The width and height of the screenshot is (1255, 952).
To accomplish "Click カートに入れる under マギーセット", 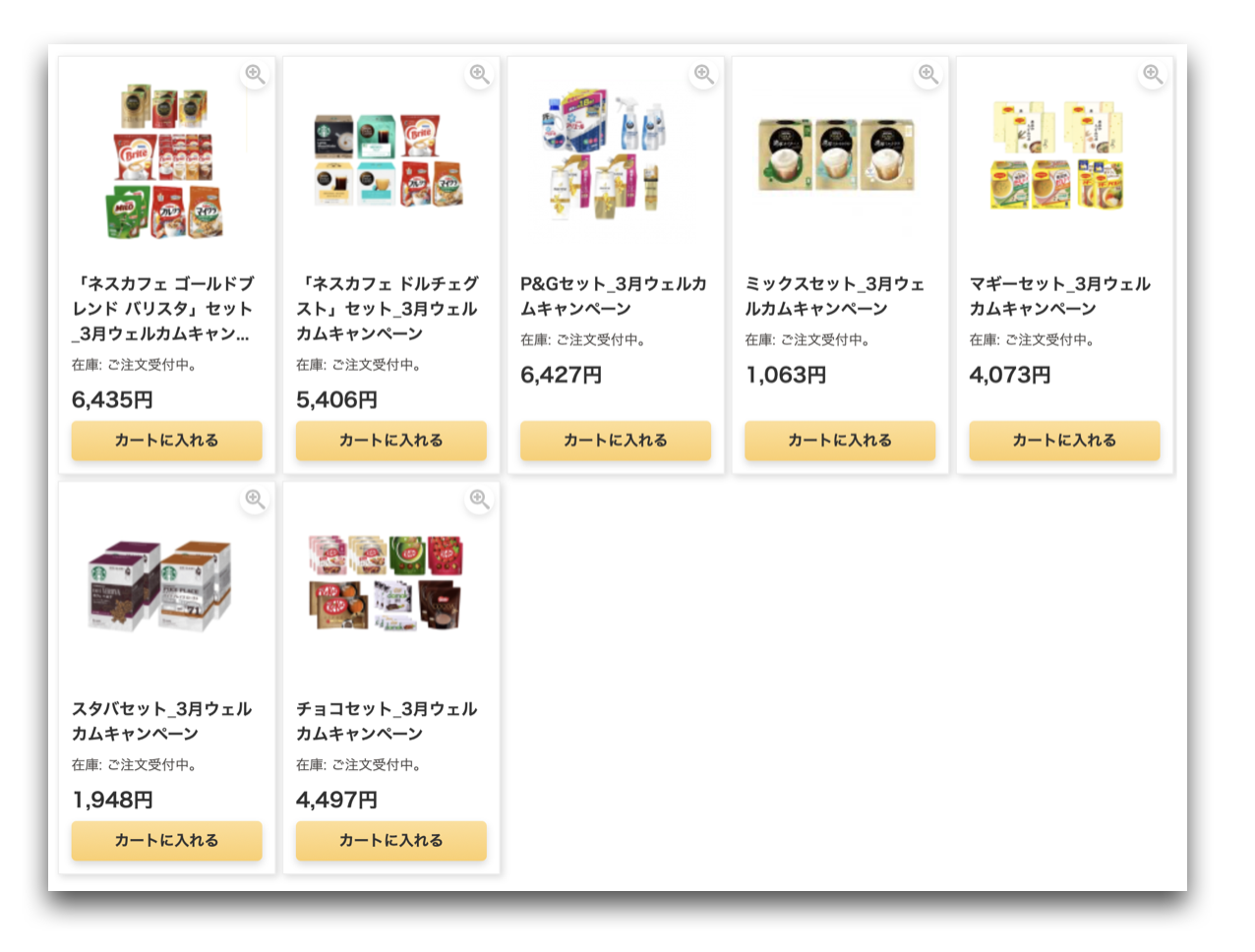I will [x=1064, y=441].
